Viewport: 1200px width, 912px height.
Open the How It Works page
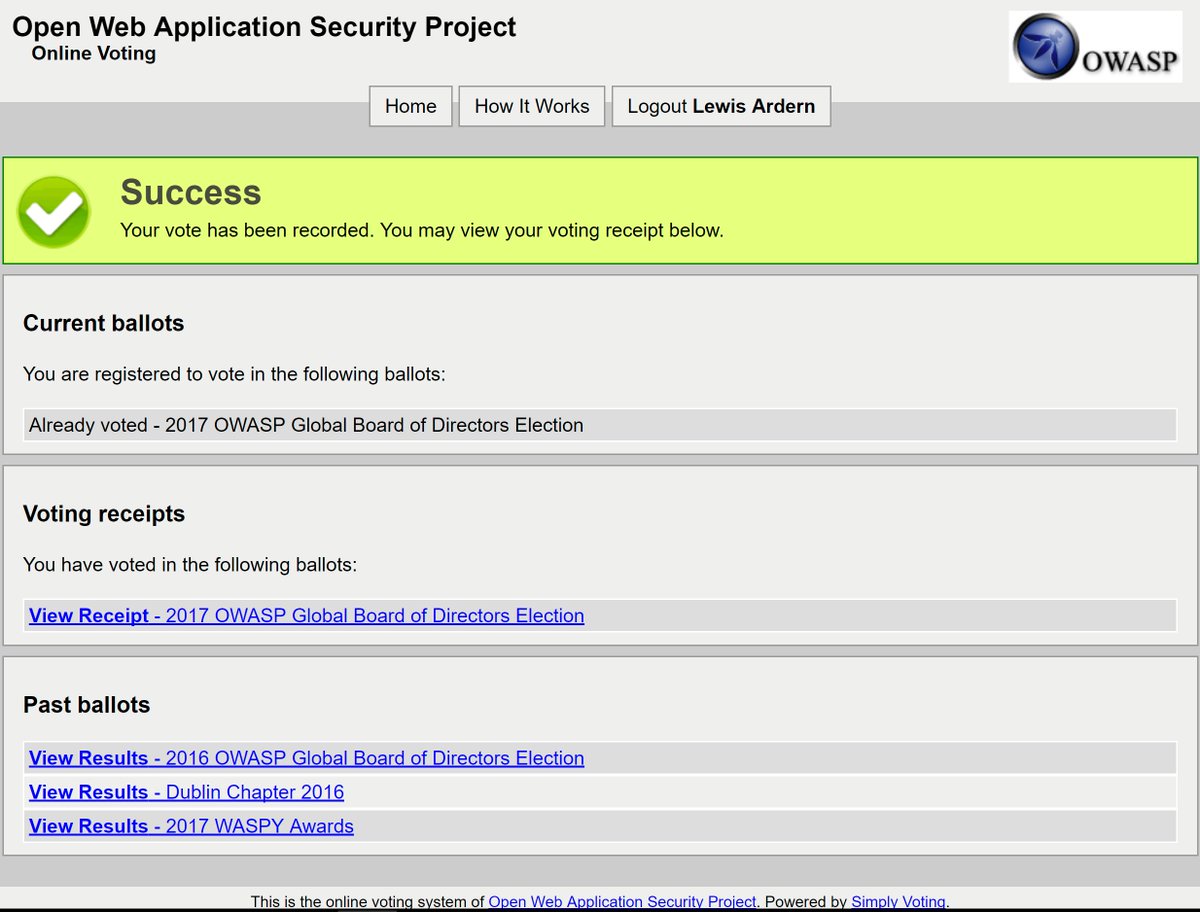(x=532, y=106)
